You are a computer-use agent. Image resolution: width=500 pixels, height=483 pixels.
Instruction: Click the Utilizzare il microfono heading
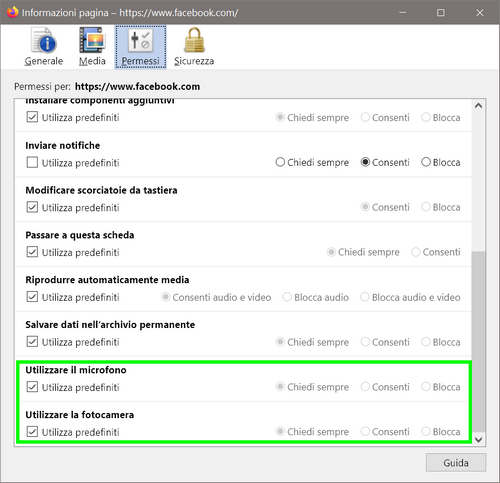click(x=76, y=370)
